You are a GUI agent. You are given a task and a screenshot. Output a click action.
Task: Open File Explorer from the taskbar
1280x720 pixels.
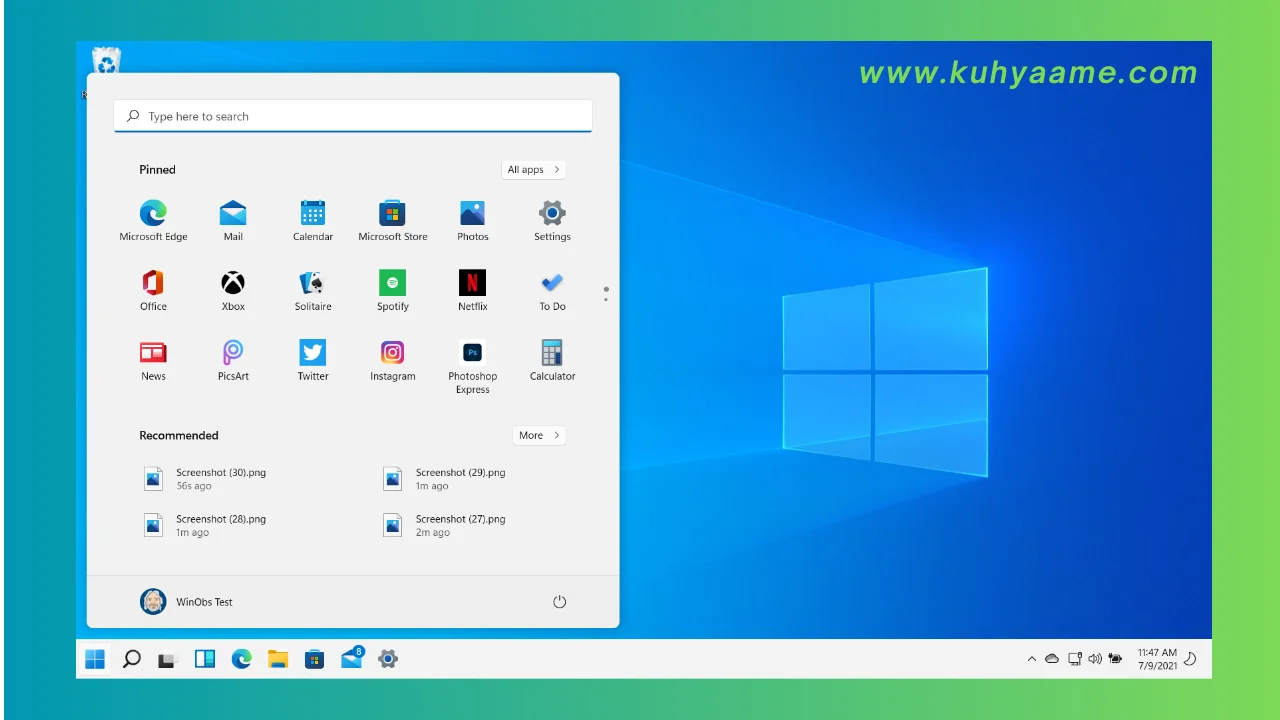(278, 659)
